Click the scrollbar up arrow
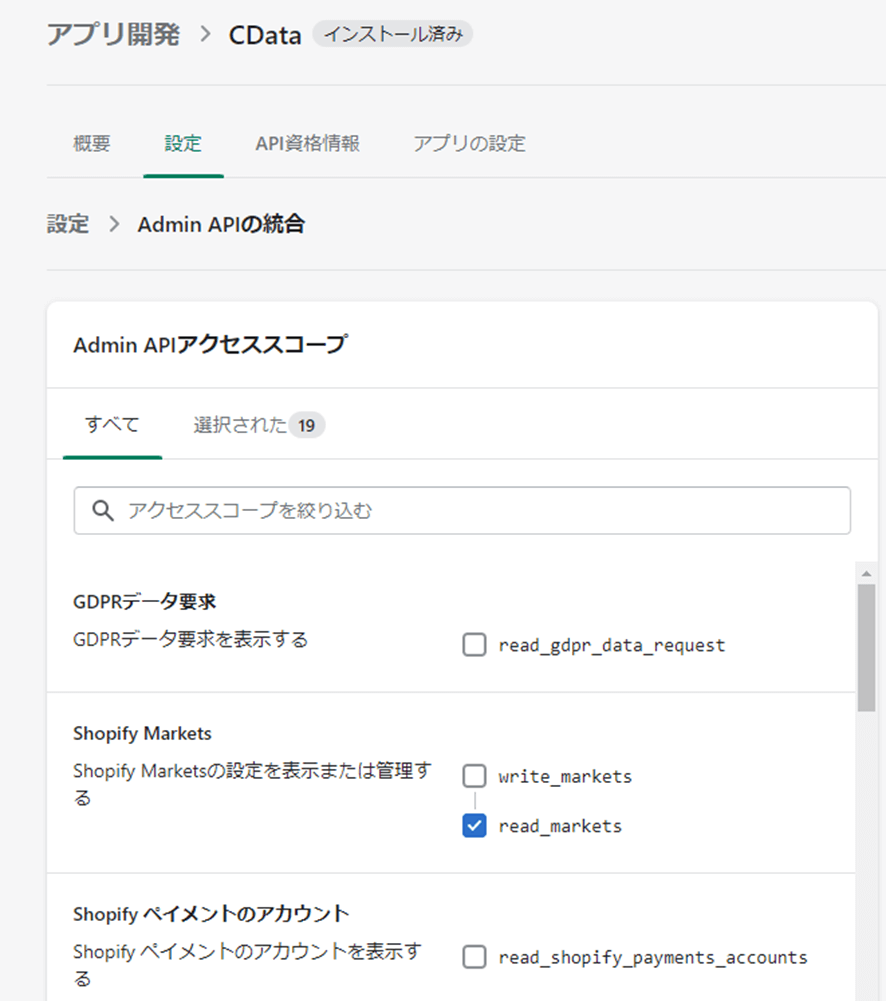 [866, 573]
